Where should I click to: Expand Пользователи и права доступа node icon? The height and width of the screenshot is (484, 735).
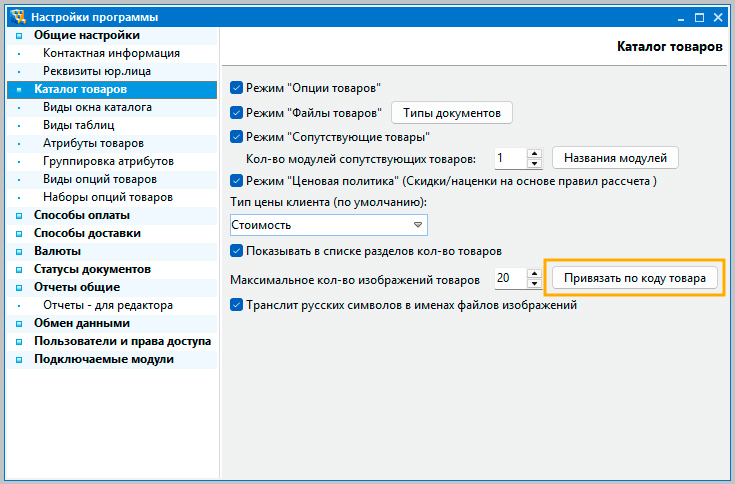pyautogui.click(x=19, y=342)
